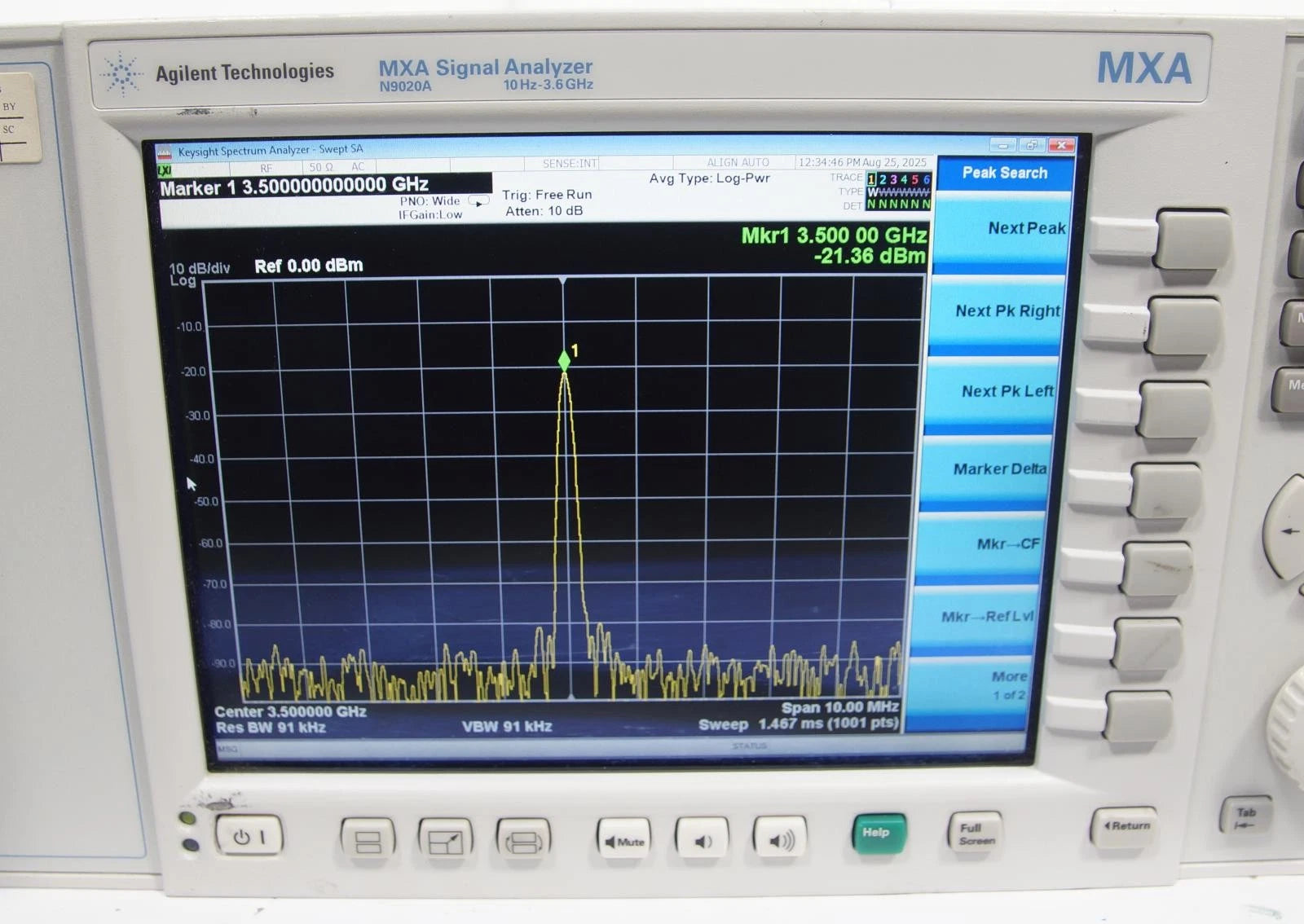The width and height of the screenshot is (1304, 924).
Task: Click the hardware key beside More 1 of 2
Action: tap(1139, 717)
